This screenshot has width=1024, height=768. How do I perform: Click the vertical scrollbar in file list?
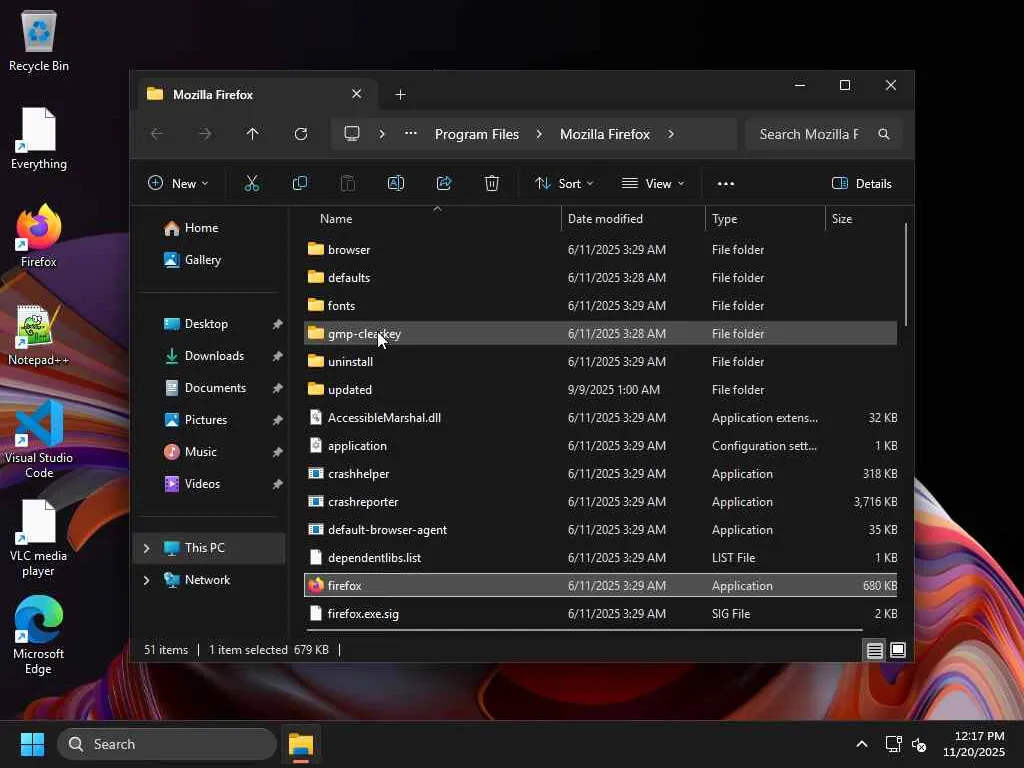point(906,275)
